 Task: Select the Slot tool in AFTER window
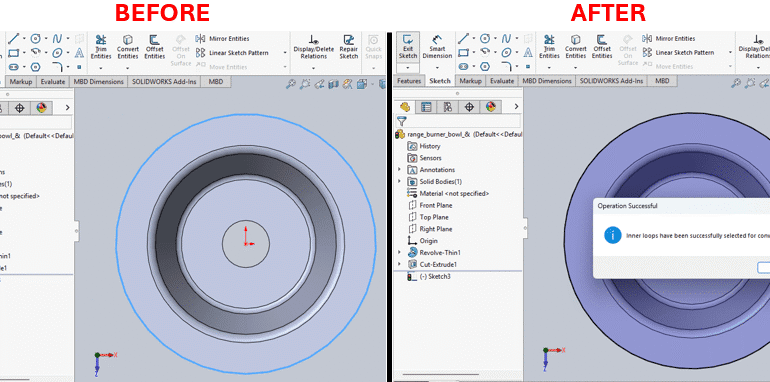(x=463, y=66)
